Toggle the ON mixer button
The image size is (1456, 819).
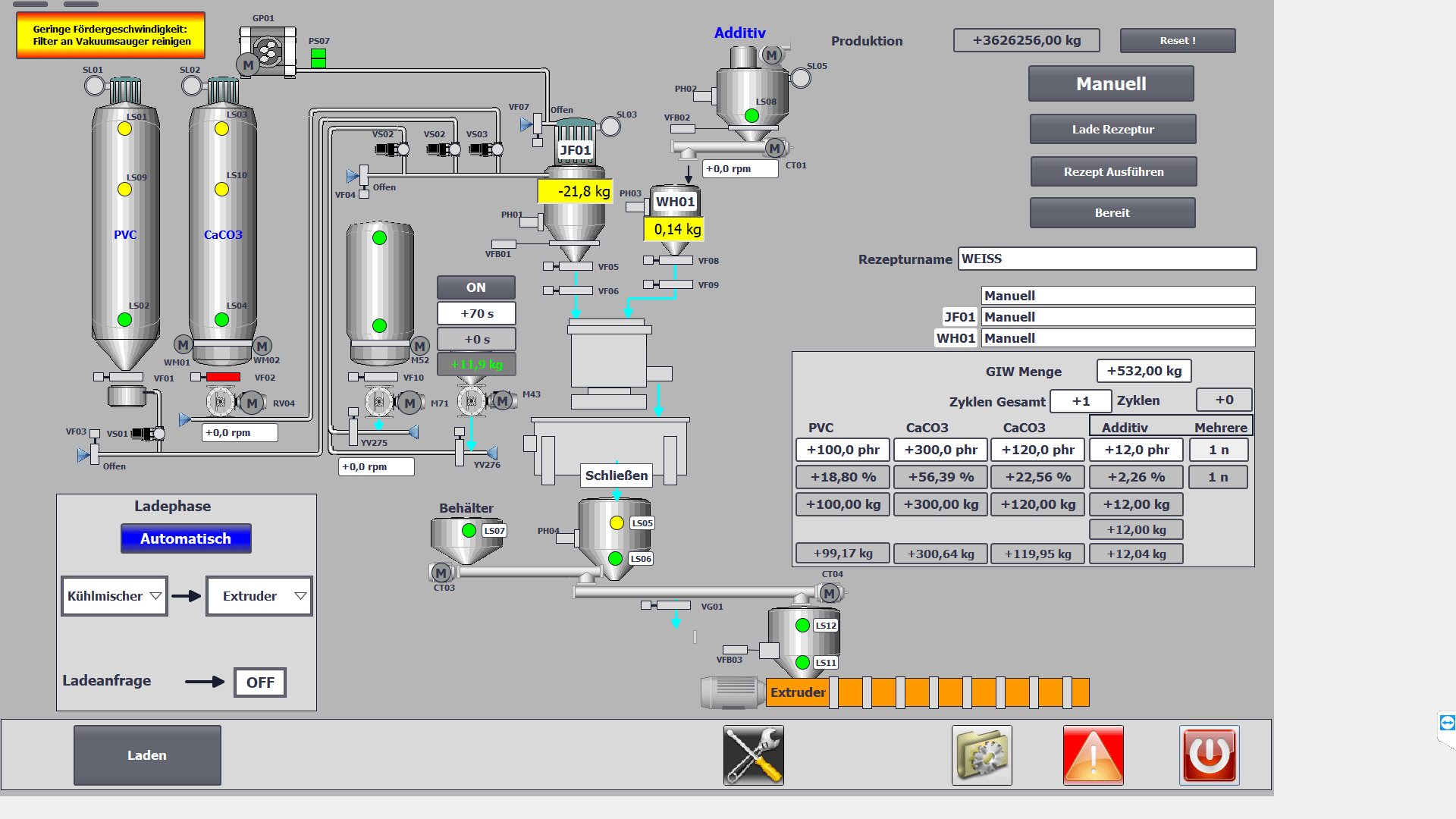point(475,287)
